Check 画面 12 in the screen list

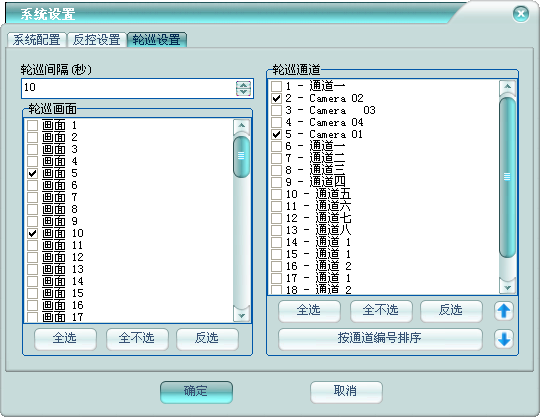tap(32, 257)
